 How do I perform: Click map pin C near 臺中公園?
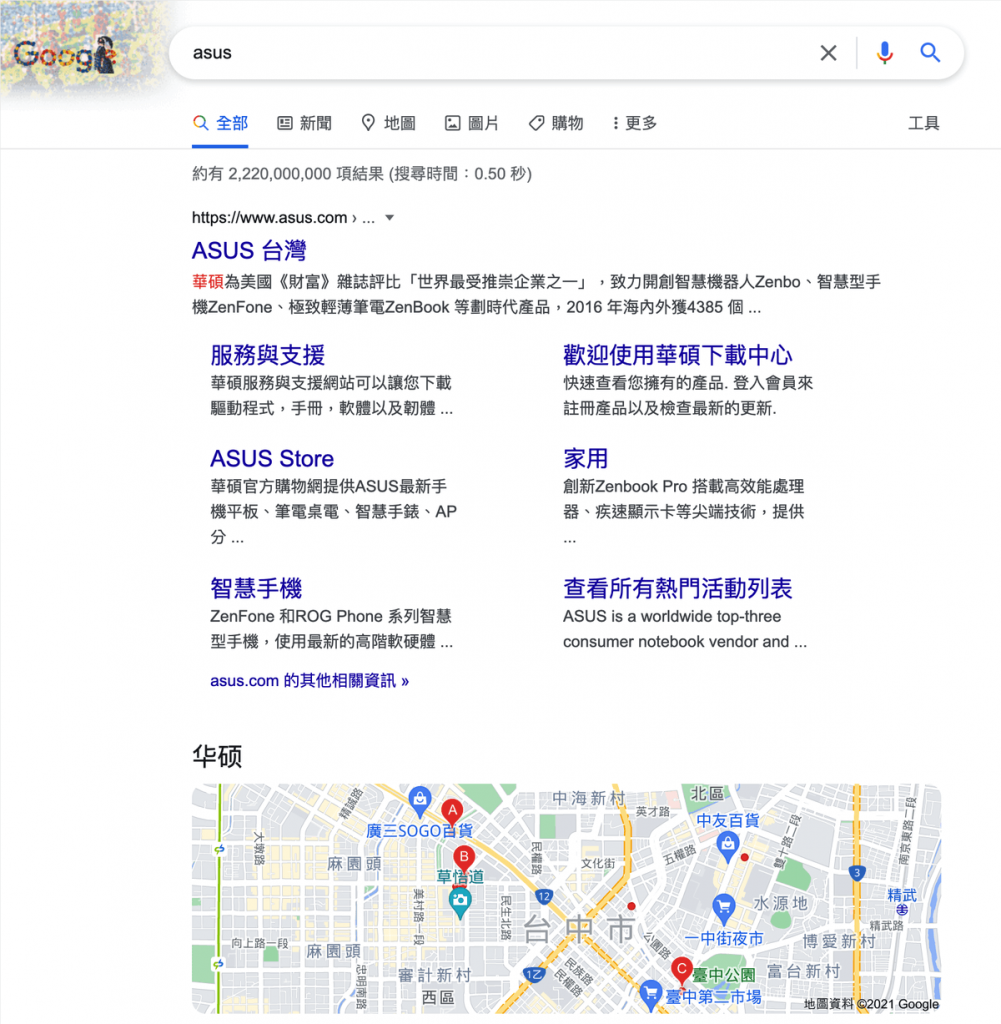[682, 969]
